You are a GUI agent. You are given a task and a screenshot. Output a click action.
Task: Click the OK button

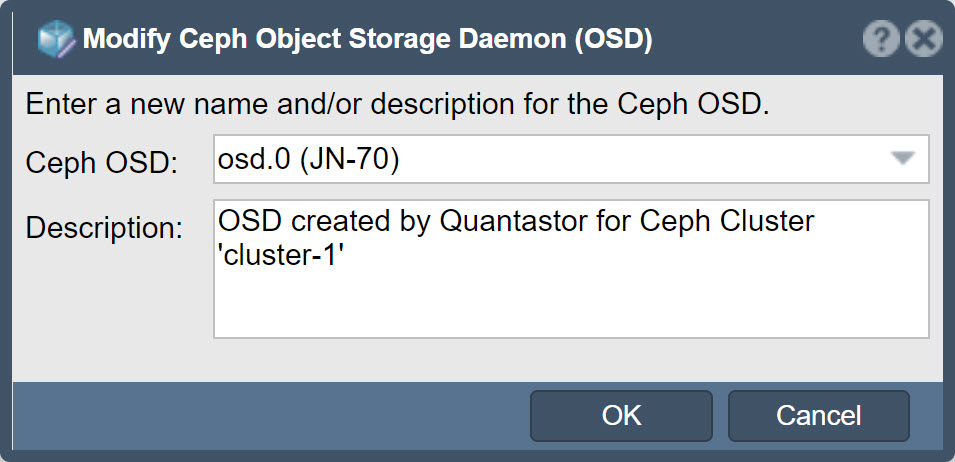coord(621,416)
